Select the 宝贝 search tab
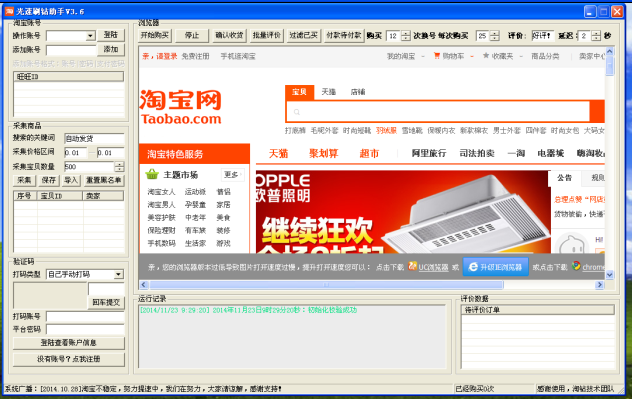This screenshot has height=399, width=632. (299, 92)
